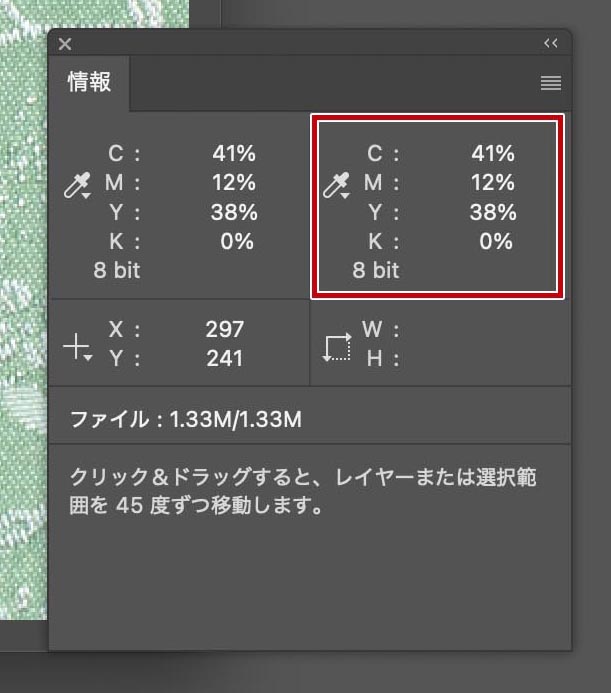Click the right readout's 8 bit label

[376, 271]
